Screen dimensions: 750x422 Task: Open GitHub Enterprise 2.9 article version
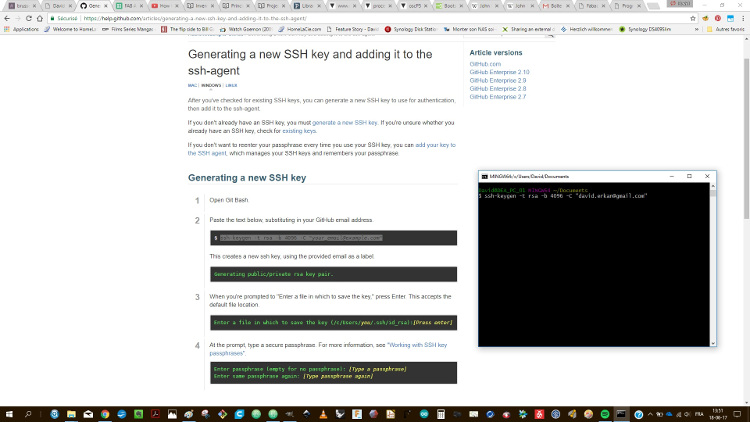(x=497, y=80)
